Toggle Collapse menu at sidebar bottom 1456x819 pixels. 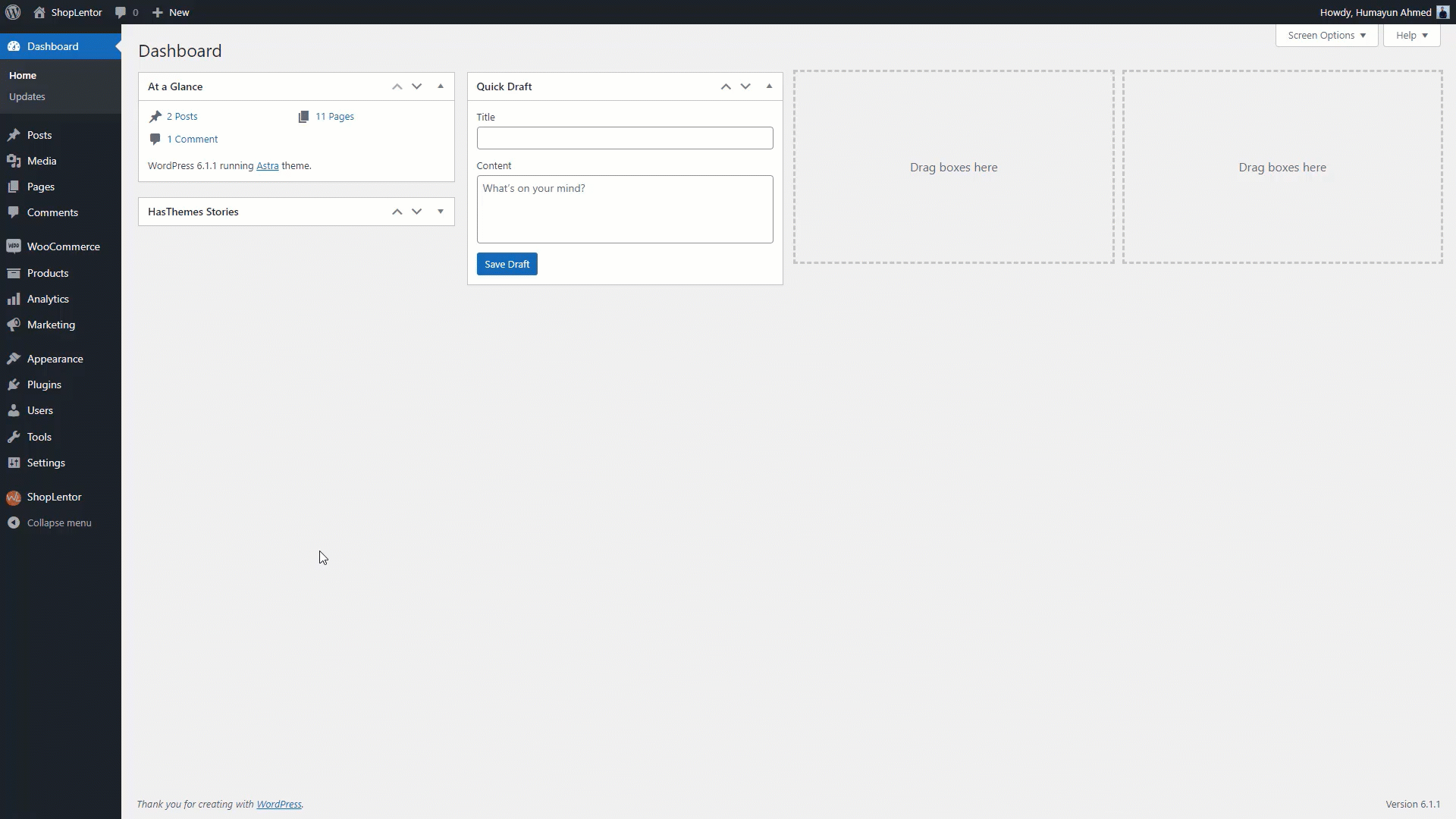pos(50,522)
